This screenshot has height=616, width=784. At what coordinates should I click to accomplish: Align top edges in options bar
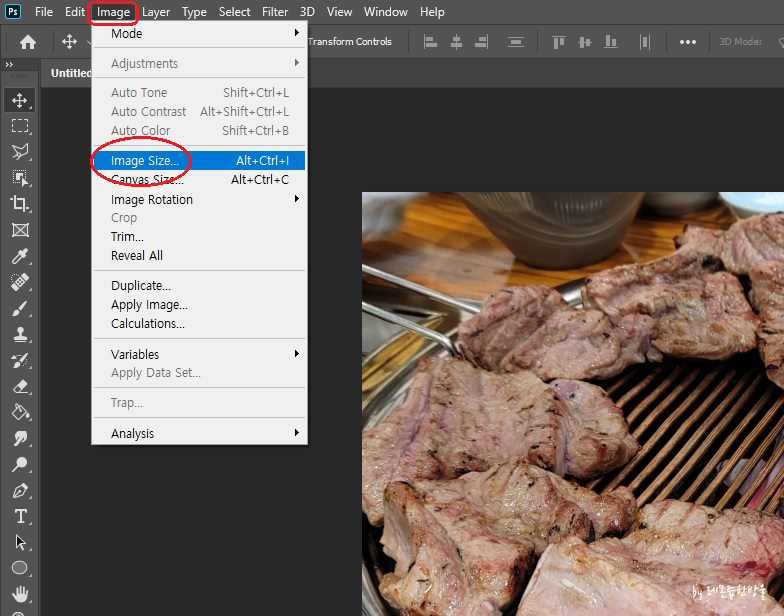pyautogui.click(x=558, y=42)
